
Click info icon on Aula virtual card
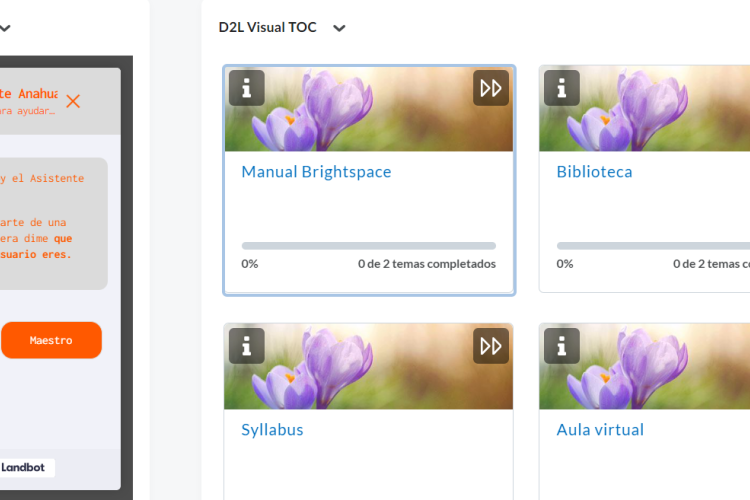pos(562,346)
